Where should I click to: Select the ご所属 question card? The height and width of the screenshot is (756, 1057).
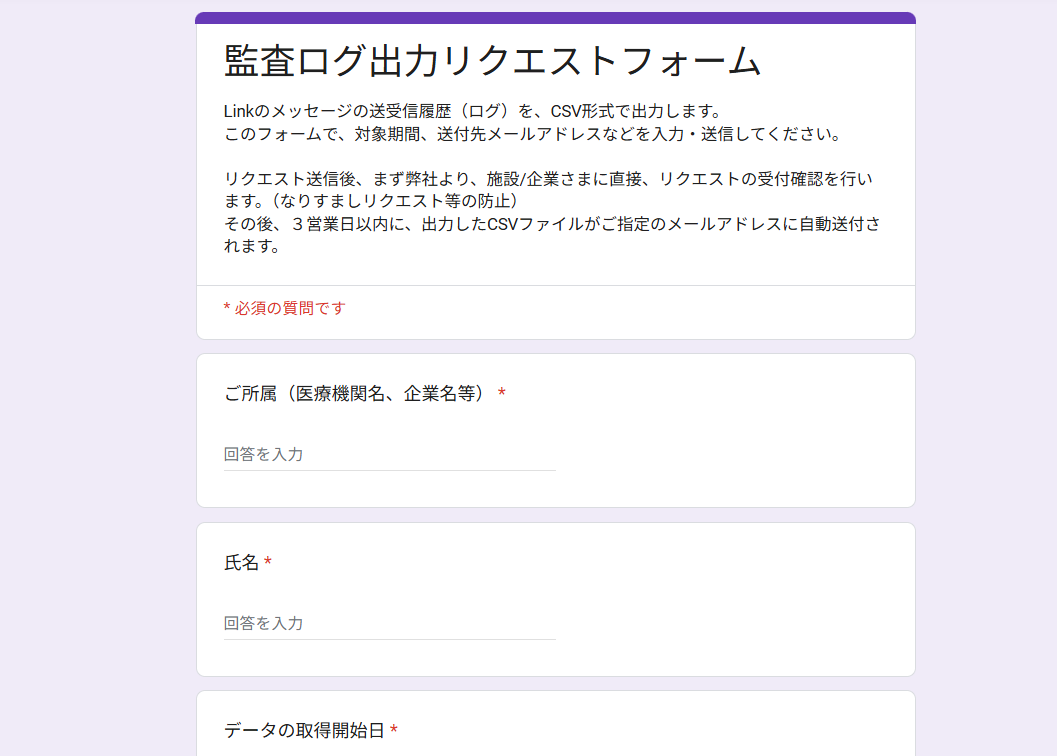(556, 430)
